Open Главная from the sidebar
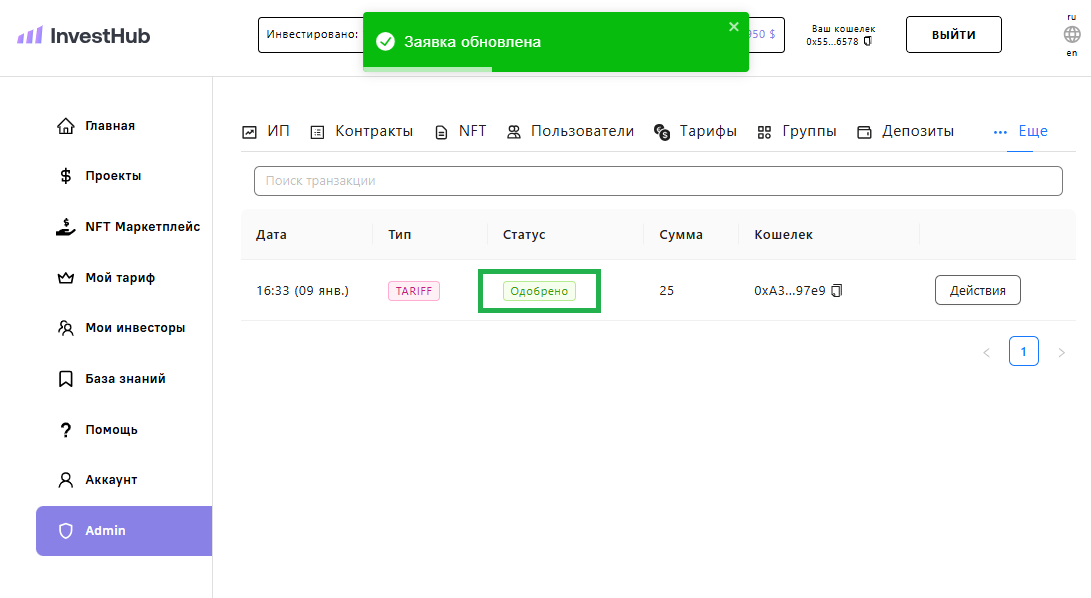Screen dimensions: 1091x598 pos(109,126)
